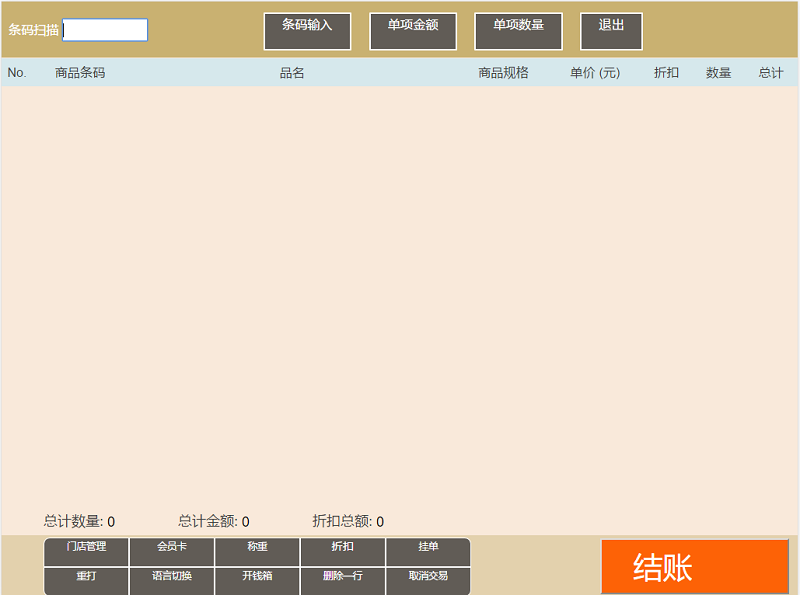Click the 折扣总额: 0 summary text
Screen dimensions: 800x595
(x=348, y=521)
